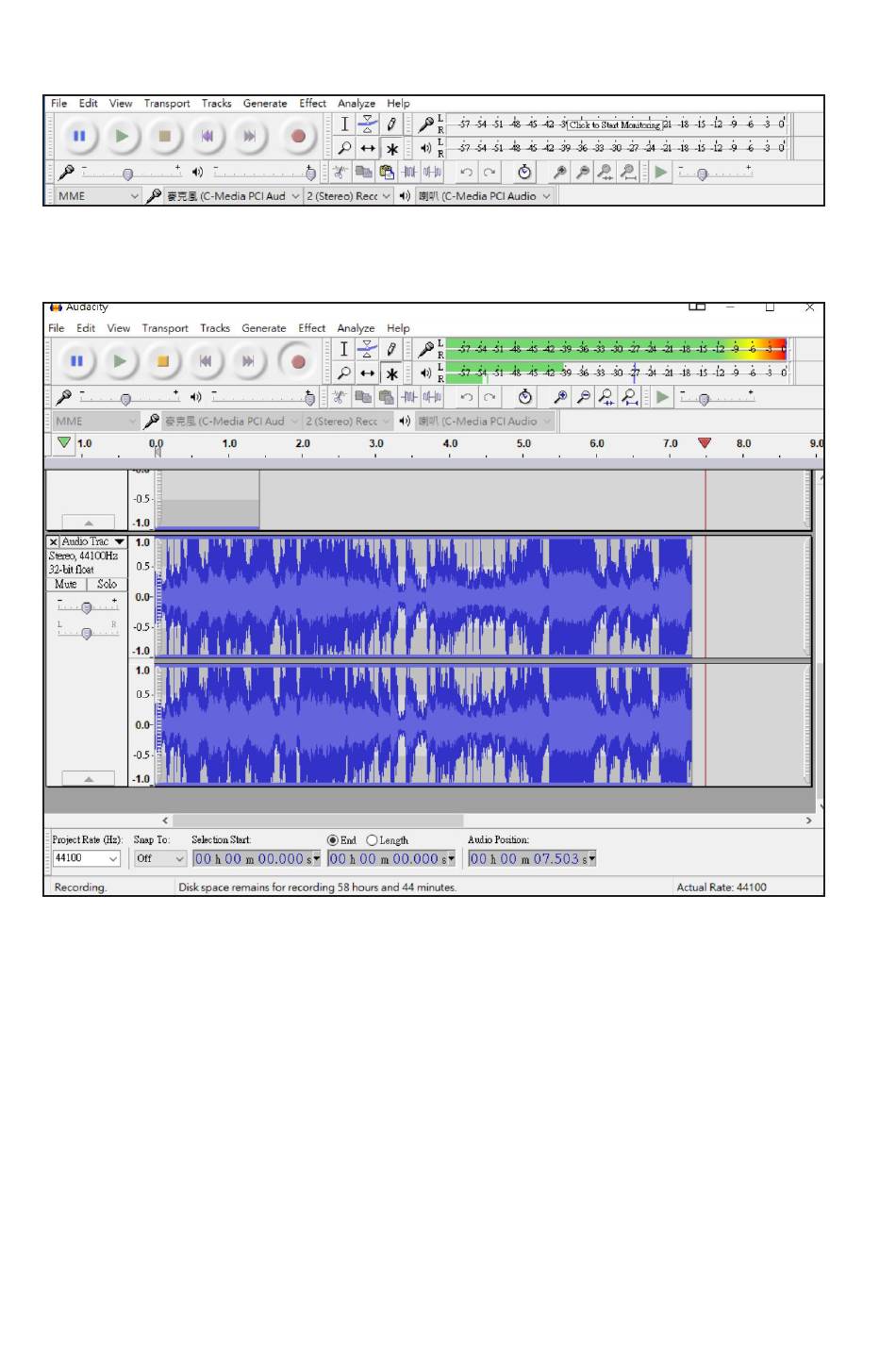
Task: Select the Multi-Tool asterisk in the lower window
Action: tap(391, 373)
